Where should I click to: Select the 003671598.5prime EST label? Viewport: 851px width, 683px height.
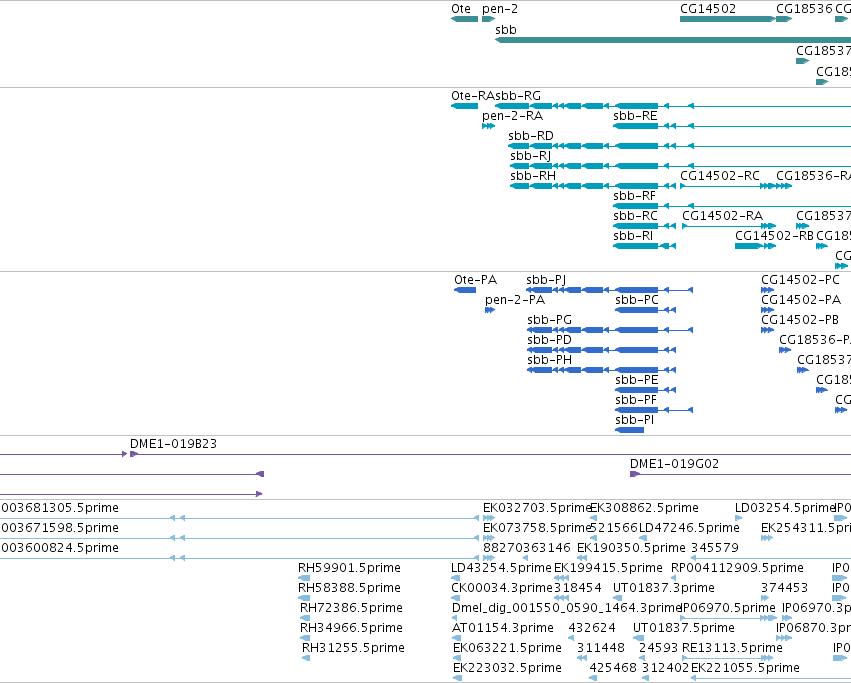point(60,528)
